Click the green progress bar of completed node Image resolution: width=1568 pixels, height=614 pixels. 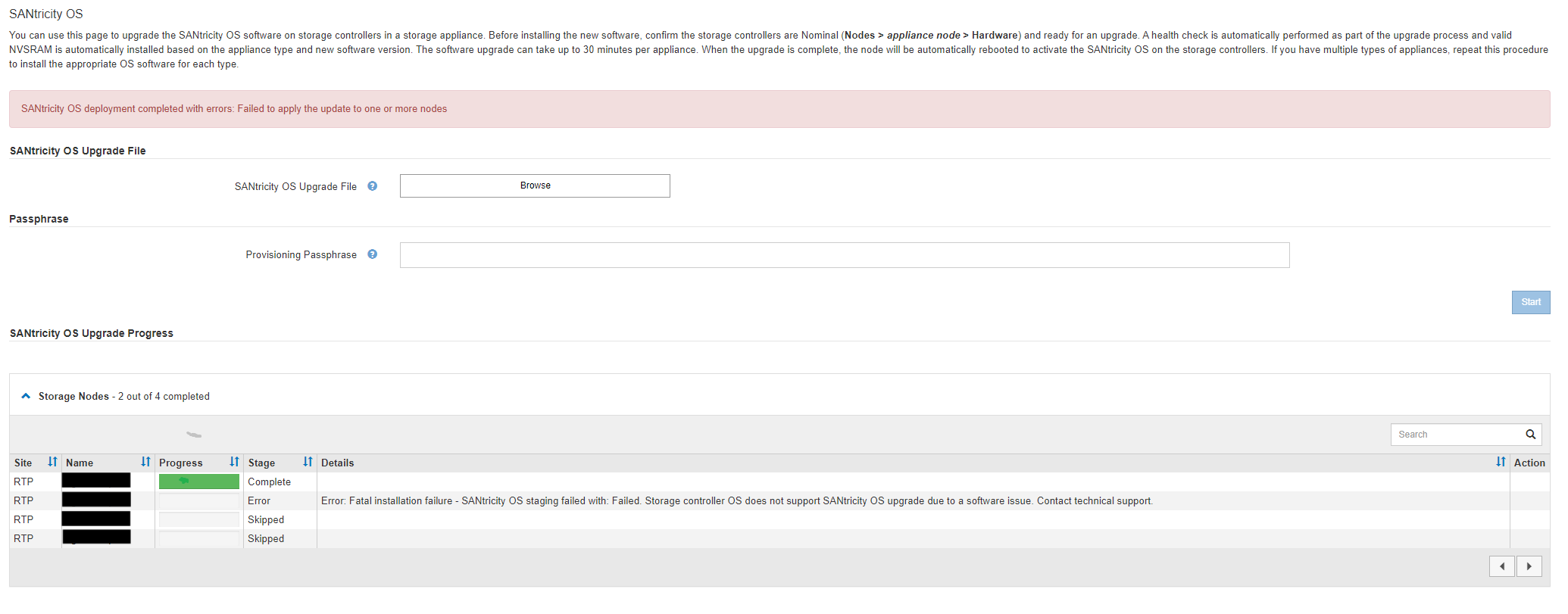pos(198,482)
